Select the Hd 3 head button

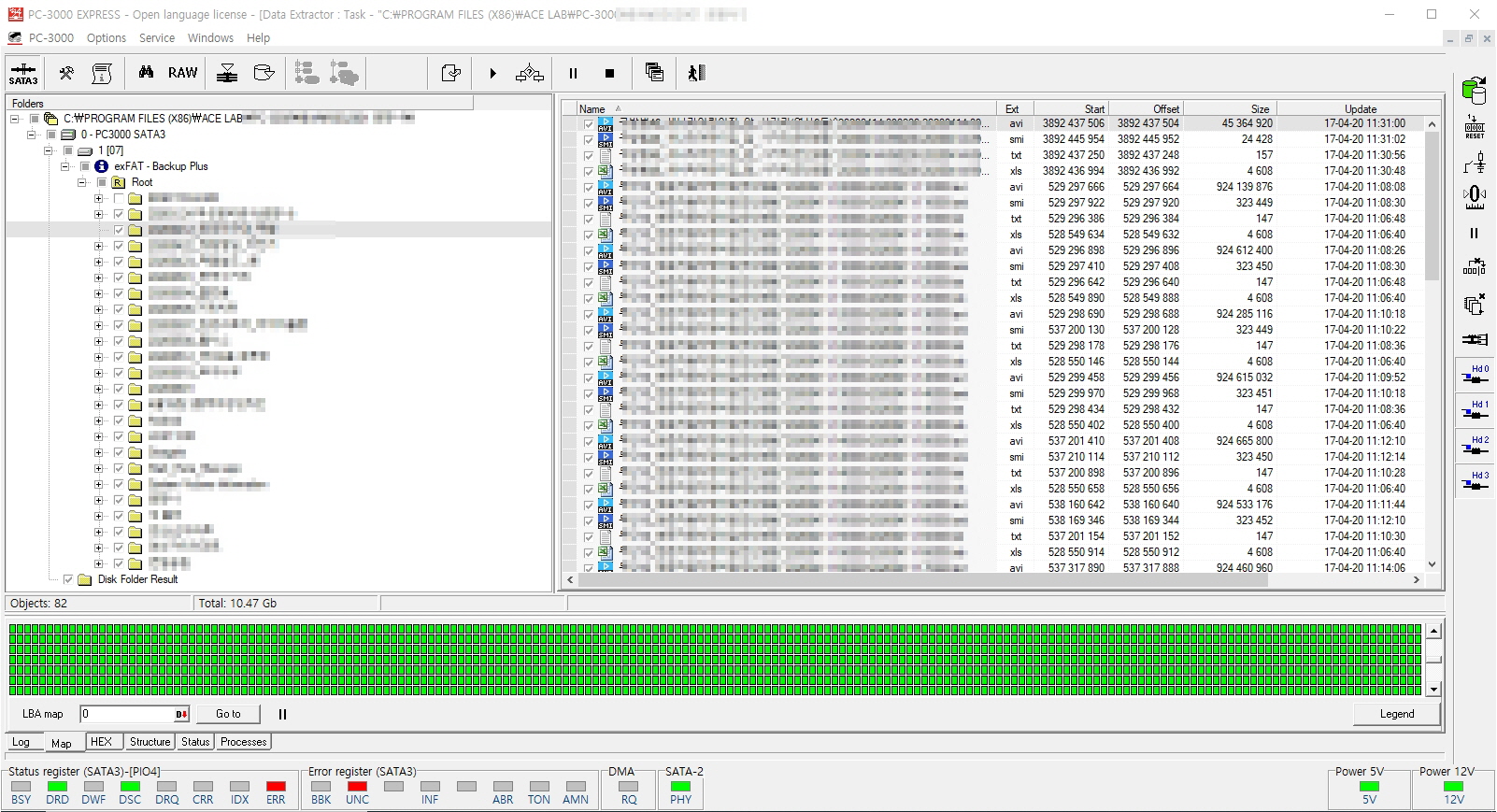[1475, 480]
